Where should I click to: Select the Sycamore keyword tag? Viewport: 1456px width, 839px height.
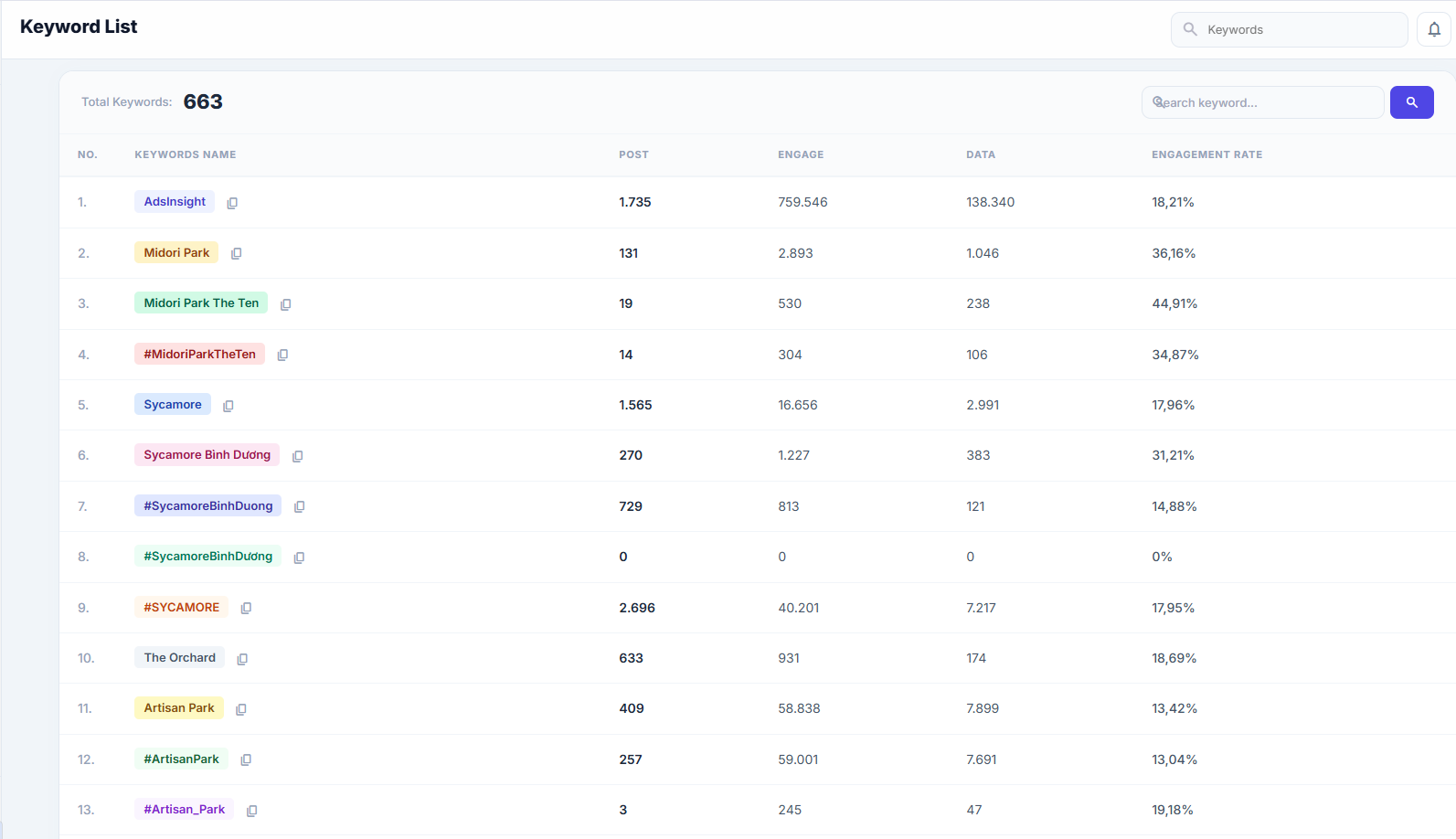[173, 405]
